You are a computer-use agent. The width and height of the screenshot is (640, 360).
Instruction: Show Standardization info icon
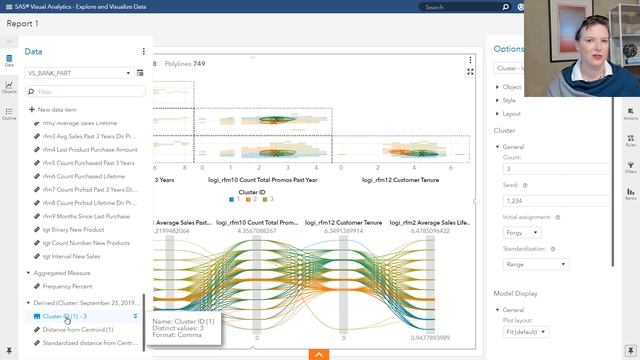click(553, 249)
